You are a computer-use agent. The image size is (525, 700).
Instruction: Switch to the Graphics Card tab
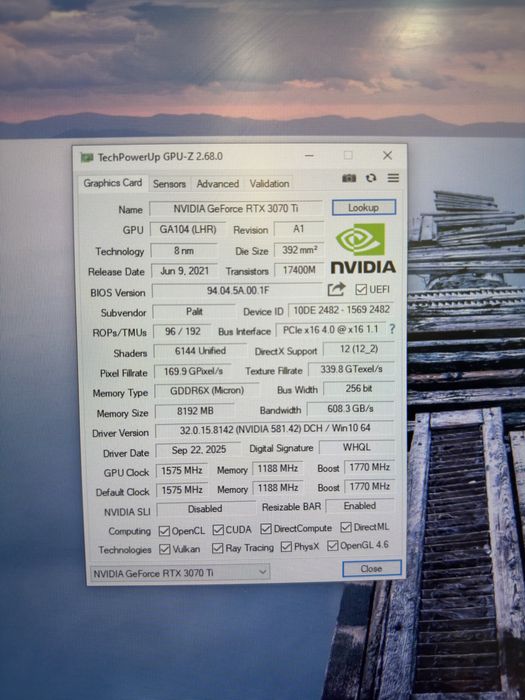pos(113,183)
